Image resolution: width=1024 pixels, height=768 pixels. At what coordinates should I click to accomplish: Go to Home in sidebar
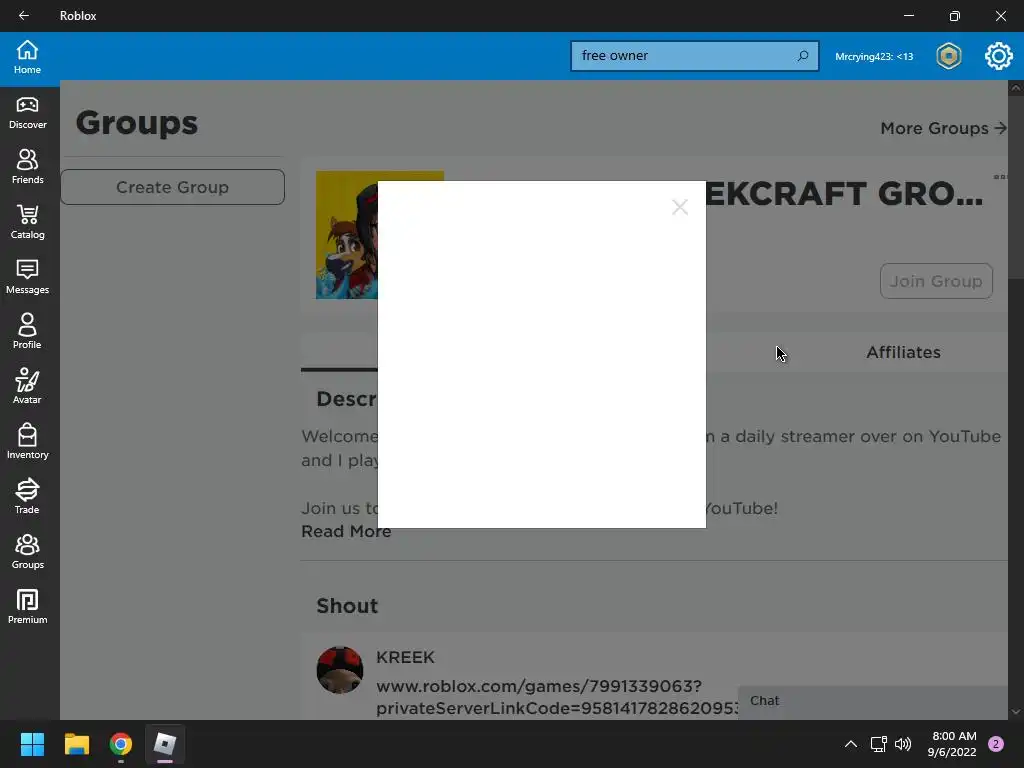pyautogui.click(x=27, y=57)
